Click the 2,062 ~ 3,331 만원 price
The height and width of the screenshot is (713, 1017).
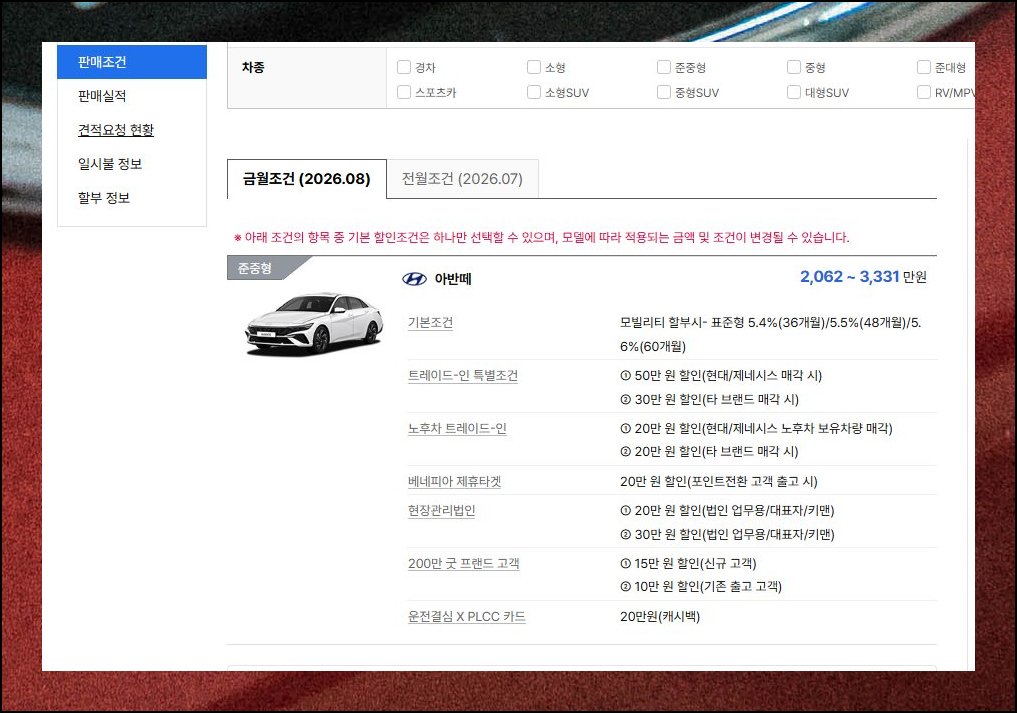coord(863,277)
